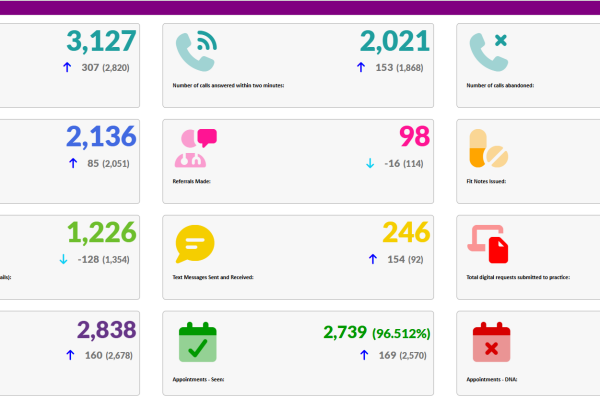Image resolution: width=600 pixels, height=400 pixels.
Task: Click the down arrow beside -16 (114)
Action: tap(370, 163)
